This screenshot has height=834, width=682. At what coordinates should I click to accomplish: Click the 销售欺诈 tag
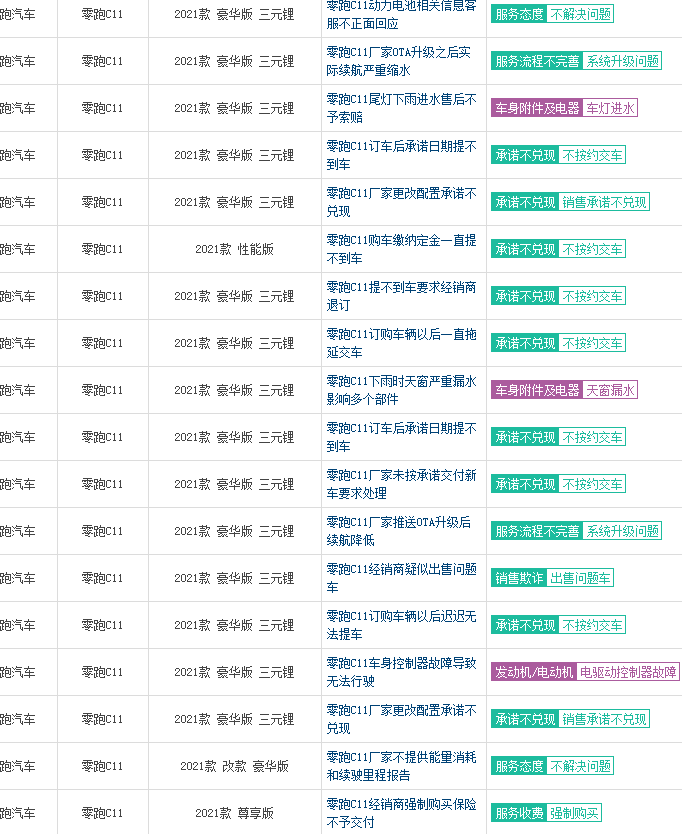[x=519, y=578]
